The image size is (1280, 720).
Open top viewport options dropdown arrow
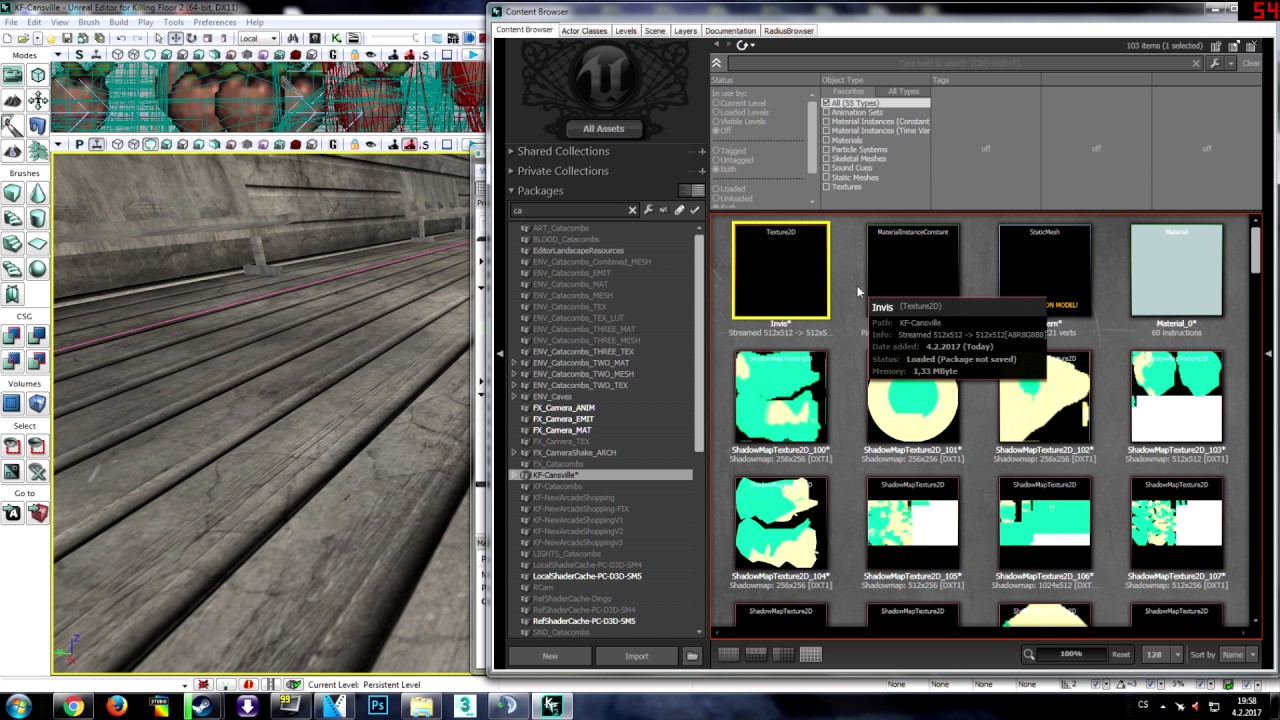(60, 55)
